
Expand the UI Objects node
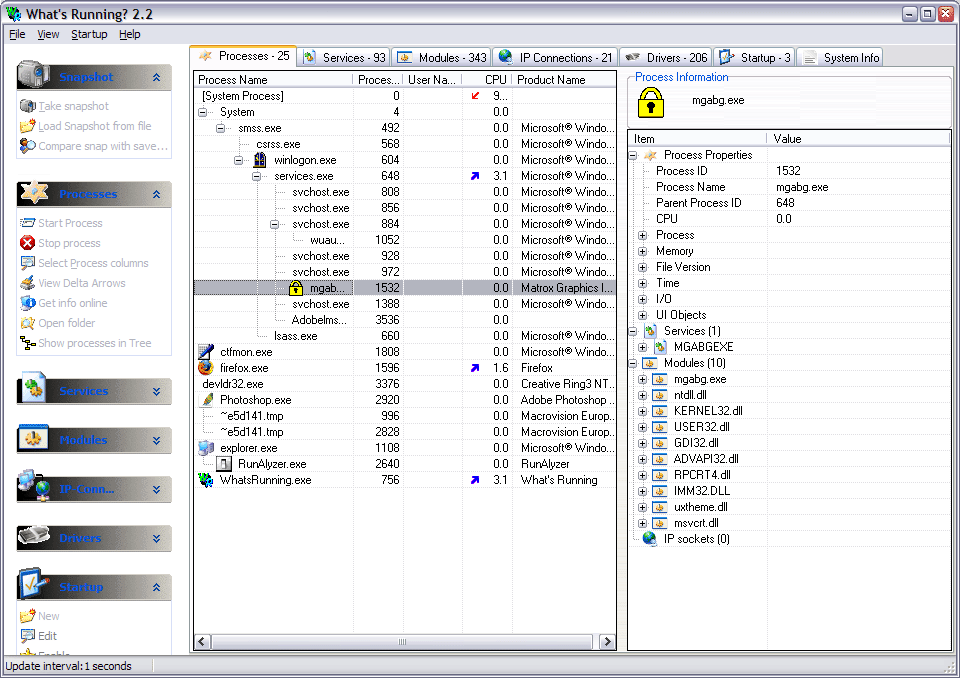coord(642,315)
